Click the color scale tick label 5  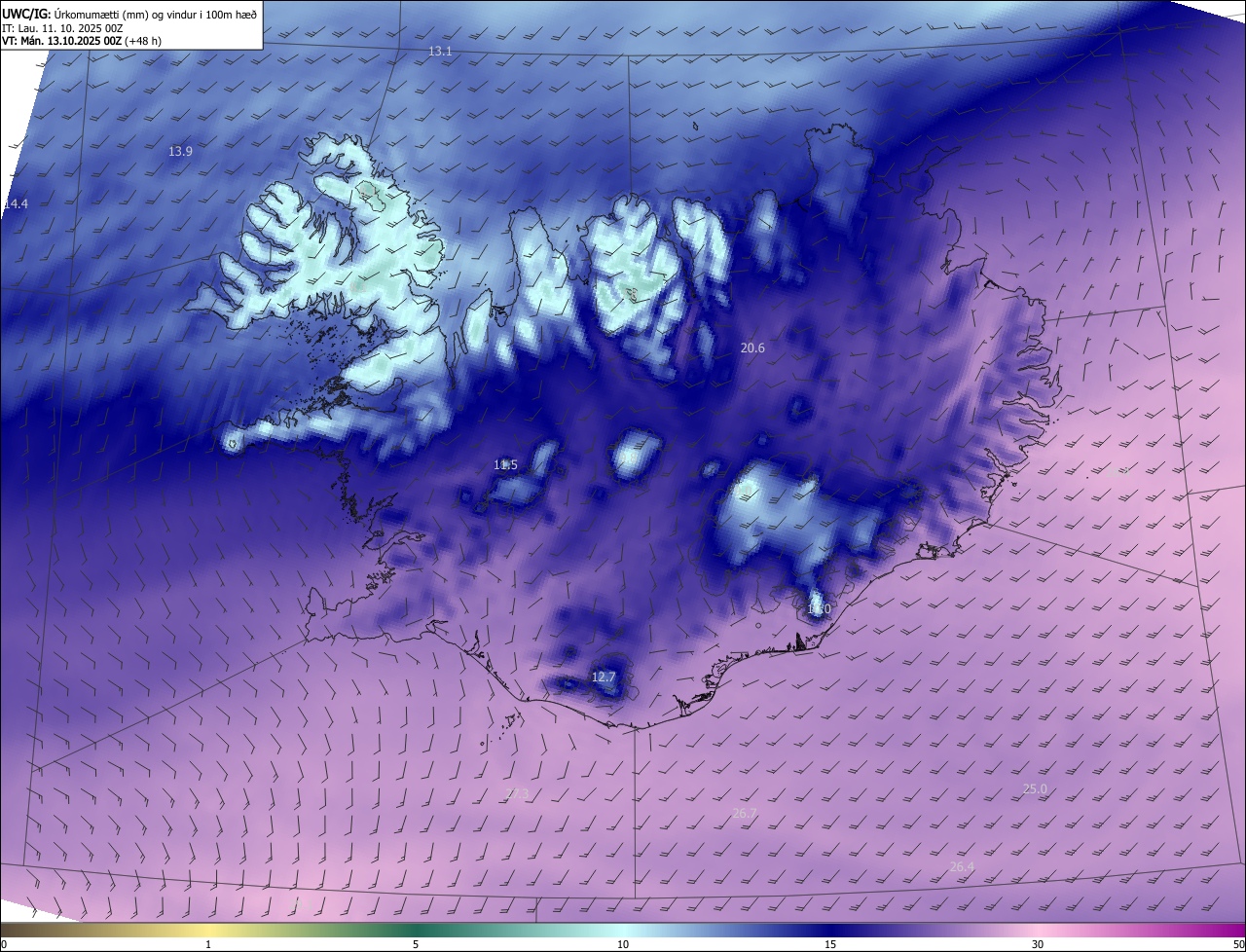coord(416,944)
